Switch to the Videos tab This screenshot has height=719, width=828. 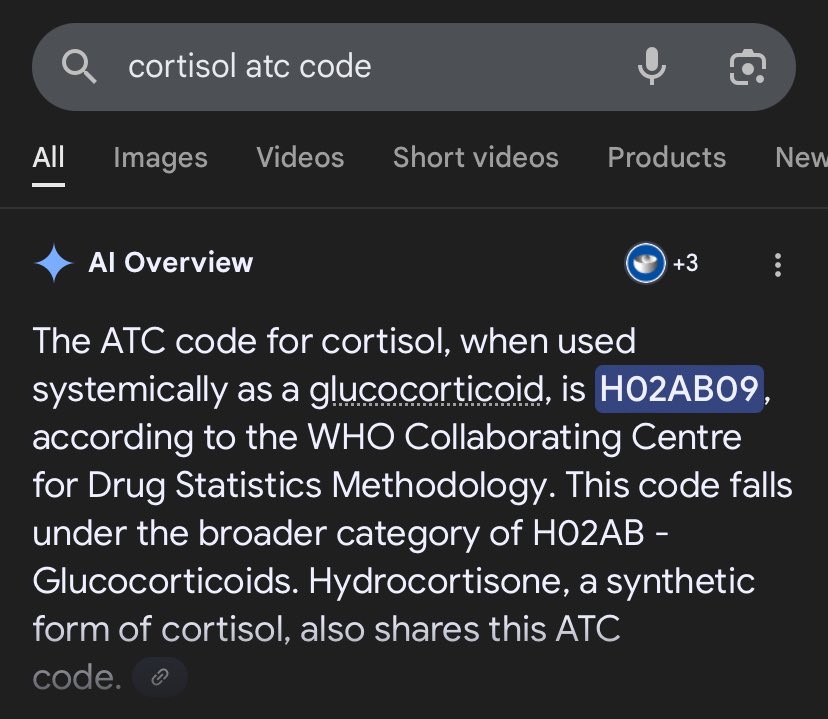click(x=300, y=157)
